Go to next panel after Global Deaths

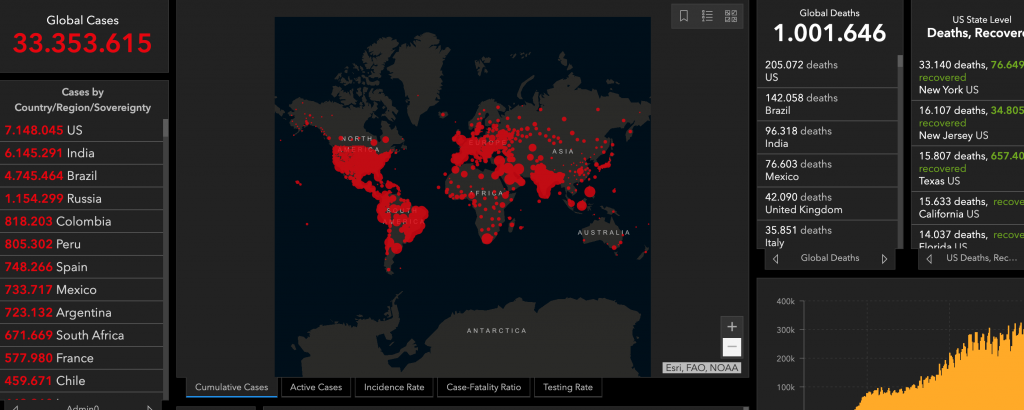click(x=884, y=258)
